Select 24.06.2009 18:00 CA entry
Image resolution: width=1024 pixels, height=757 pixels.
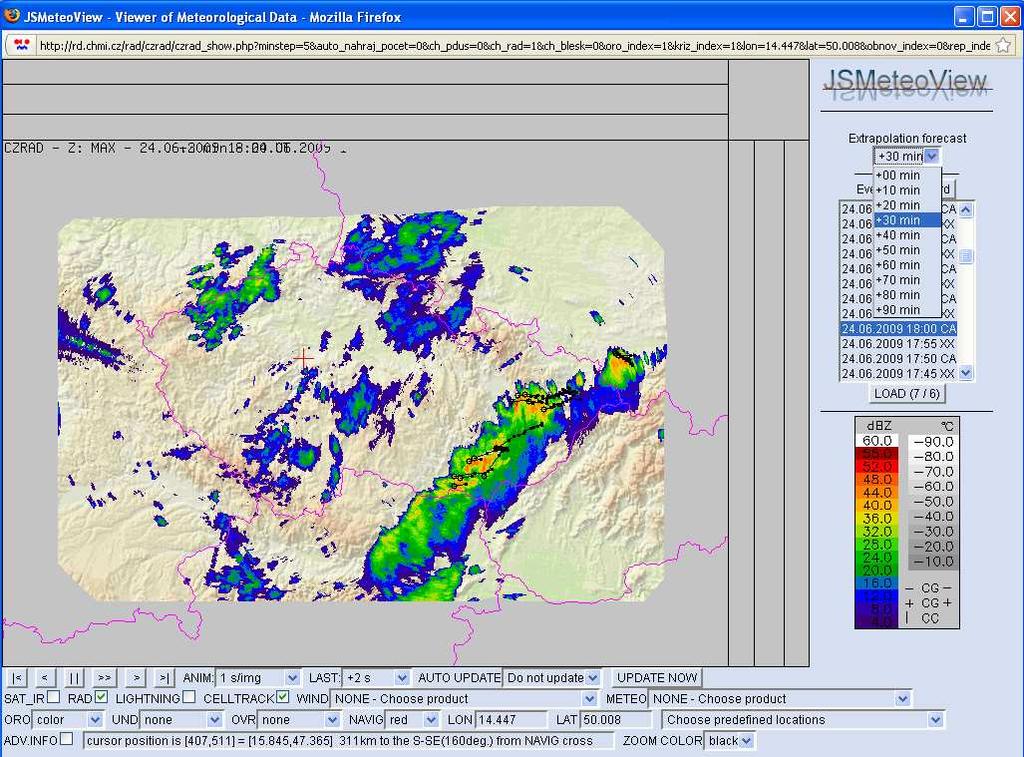point(899,329)
